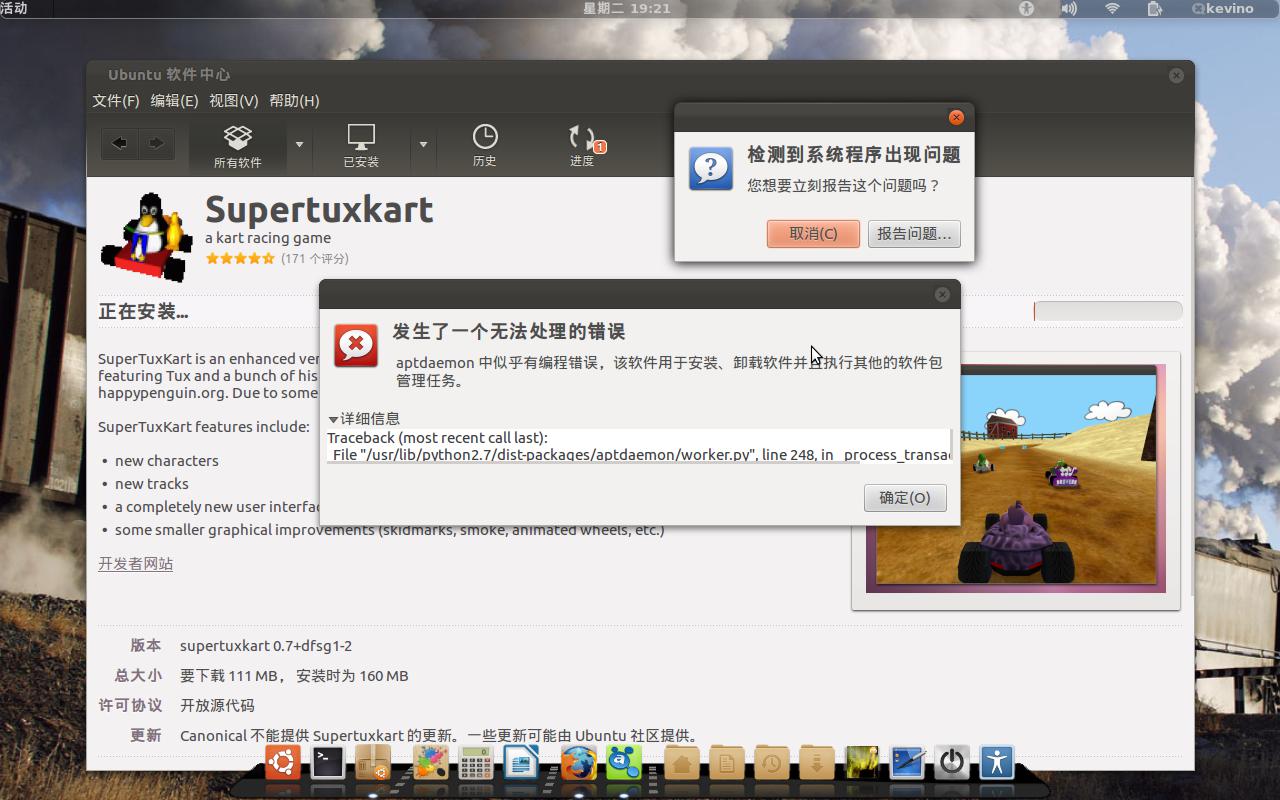Open the kevino user menu
Viewport: 1280px width, 800px height.
[x=1222, y=8]
